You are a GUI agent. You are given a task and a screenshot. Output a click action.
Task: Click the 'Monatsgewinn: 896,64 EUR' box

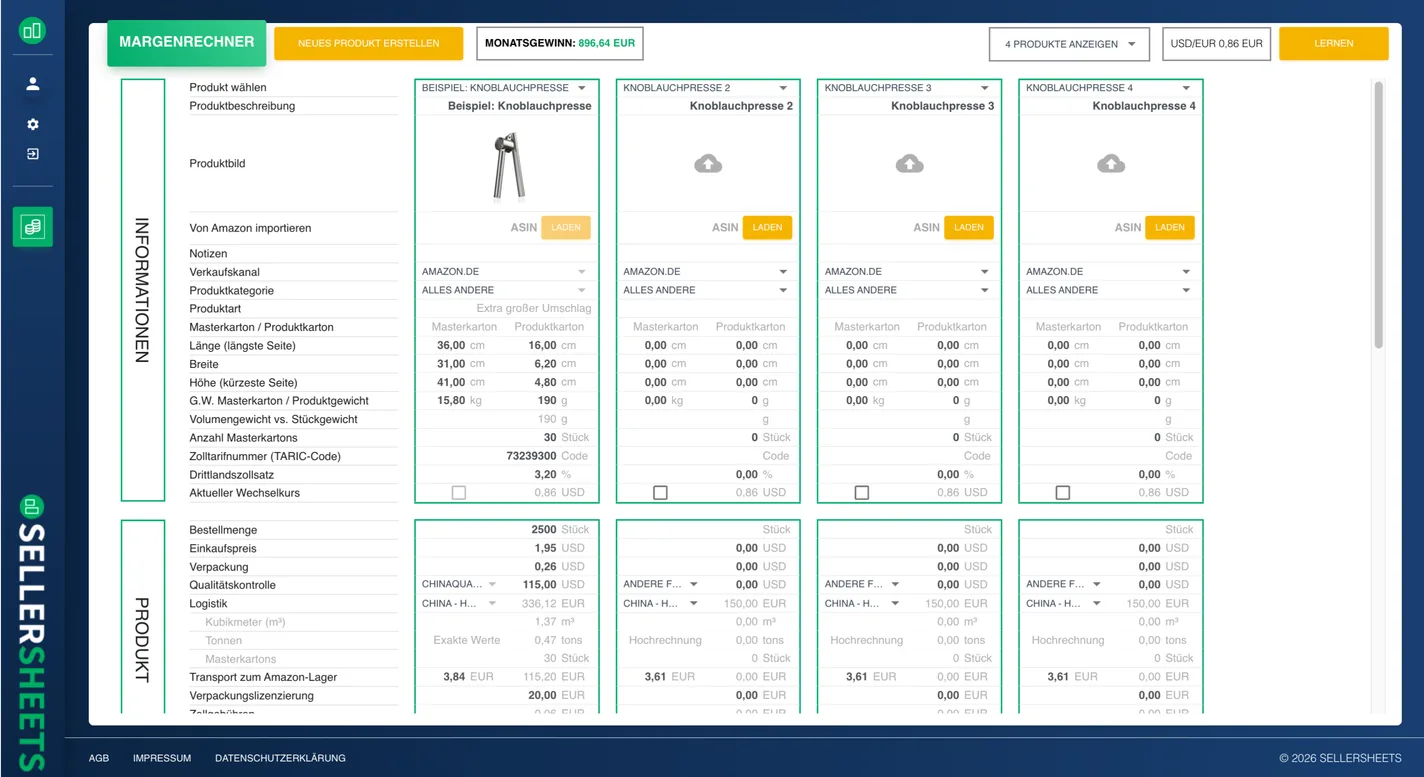560,44
